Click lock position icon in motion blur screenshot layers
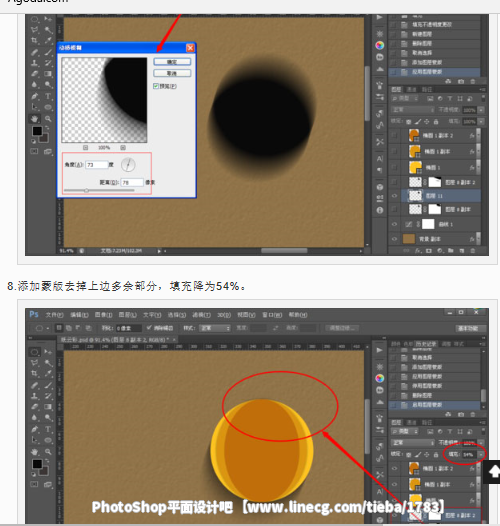This screenshot has width=500, height=526. (427, 121)
